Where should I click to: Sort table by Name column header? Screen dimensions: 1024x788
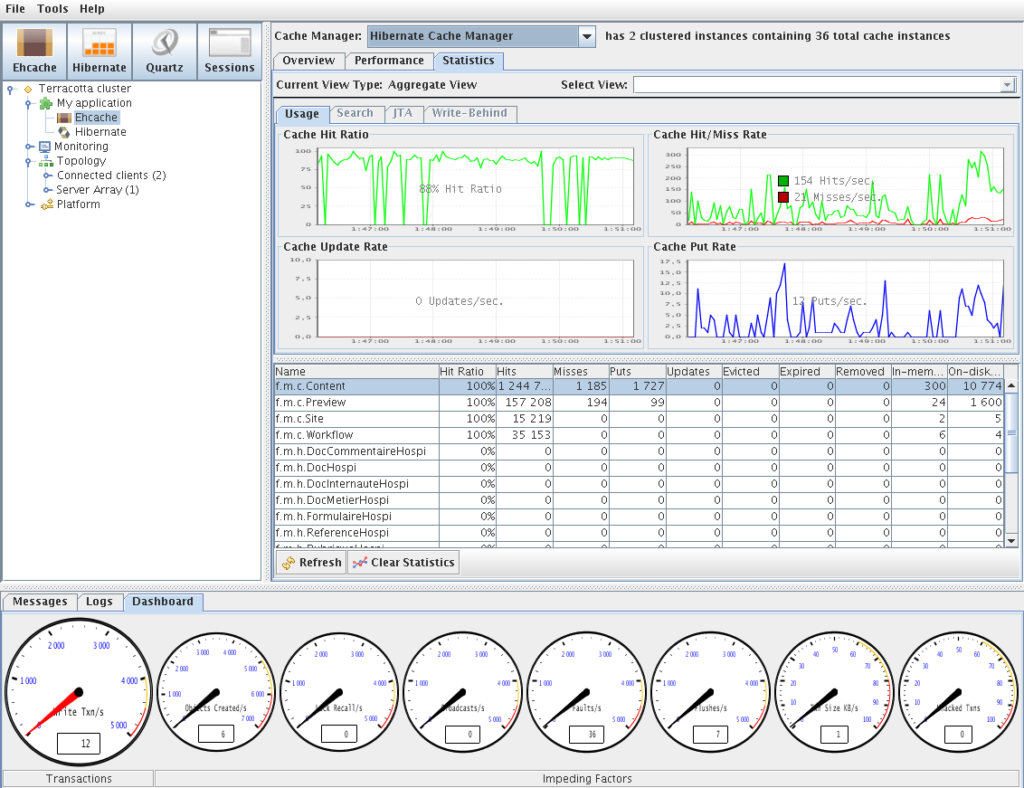point(357,371)
